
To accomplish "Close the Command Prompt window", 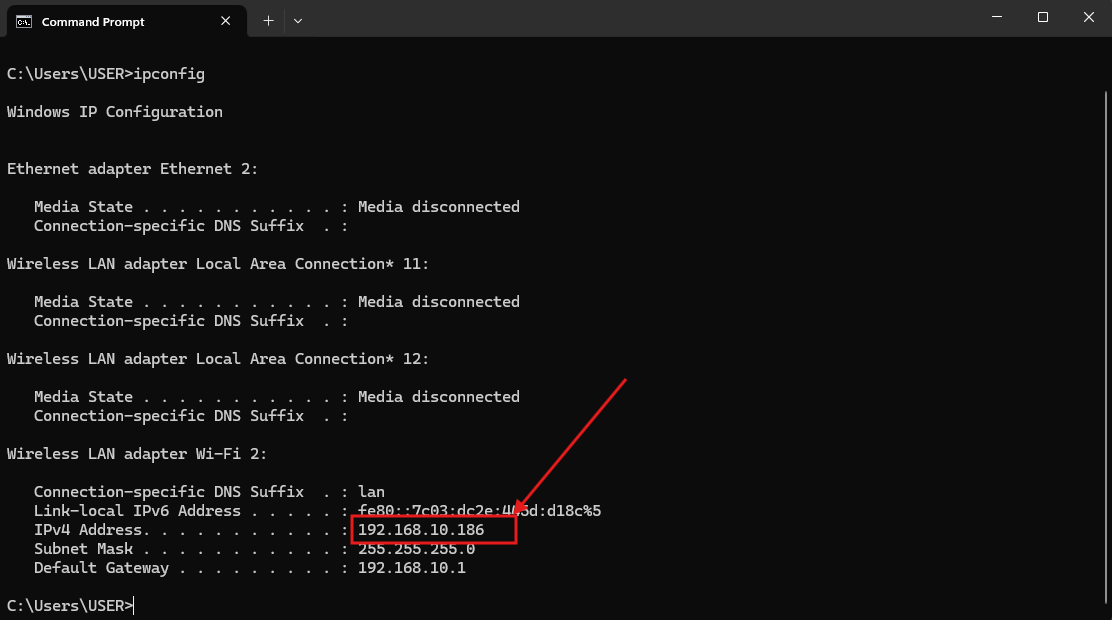I will coord(1089,17).
